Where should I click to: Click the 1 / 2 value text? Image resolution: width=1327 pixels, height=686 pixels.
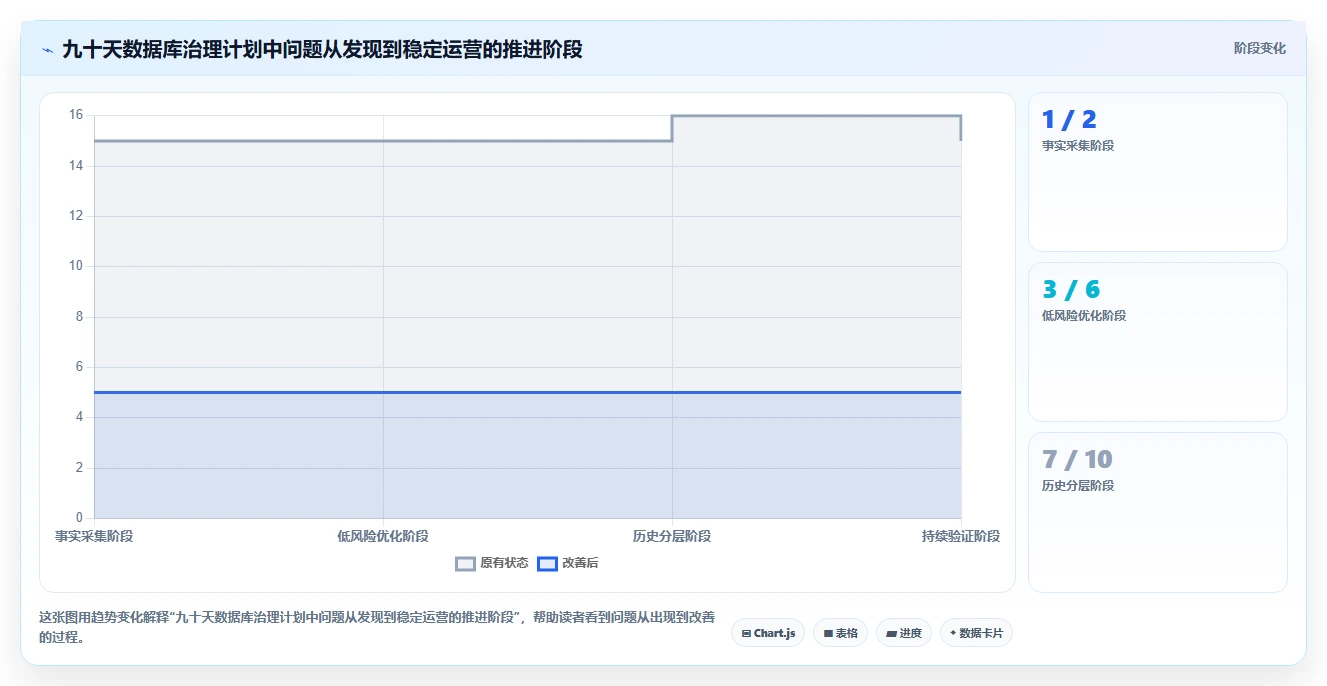click(x=1069, y=120)
